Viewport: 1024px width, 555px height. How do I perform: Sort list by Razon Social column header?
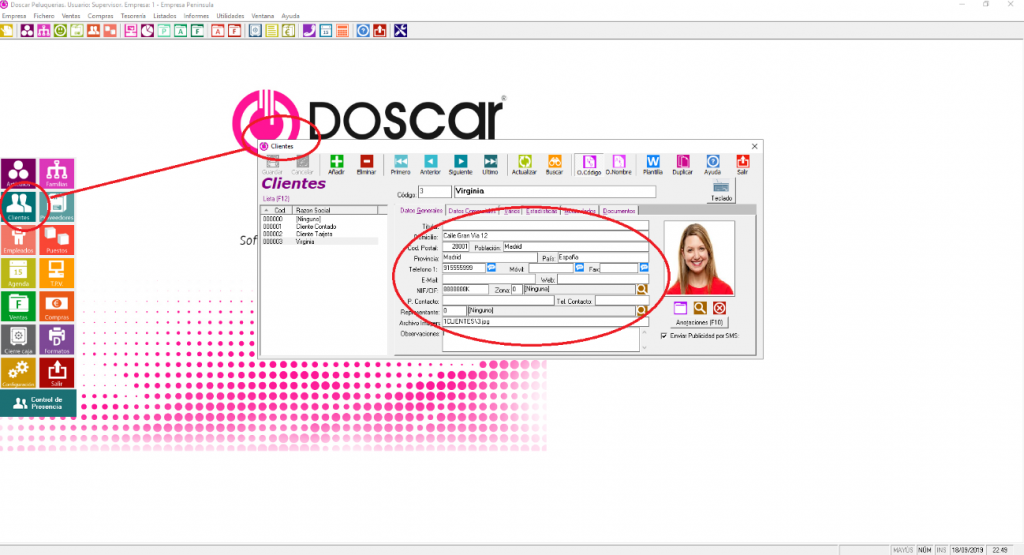tap(334, 210)
